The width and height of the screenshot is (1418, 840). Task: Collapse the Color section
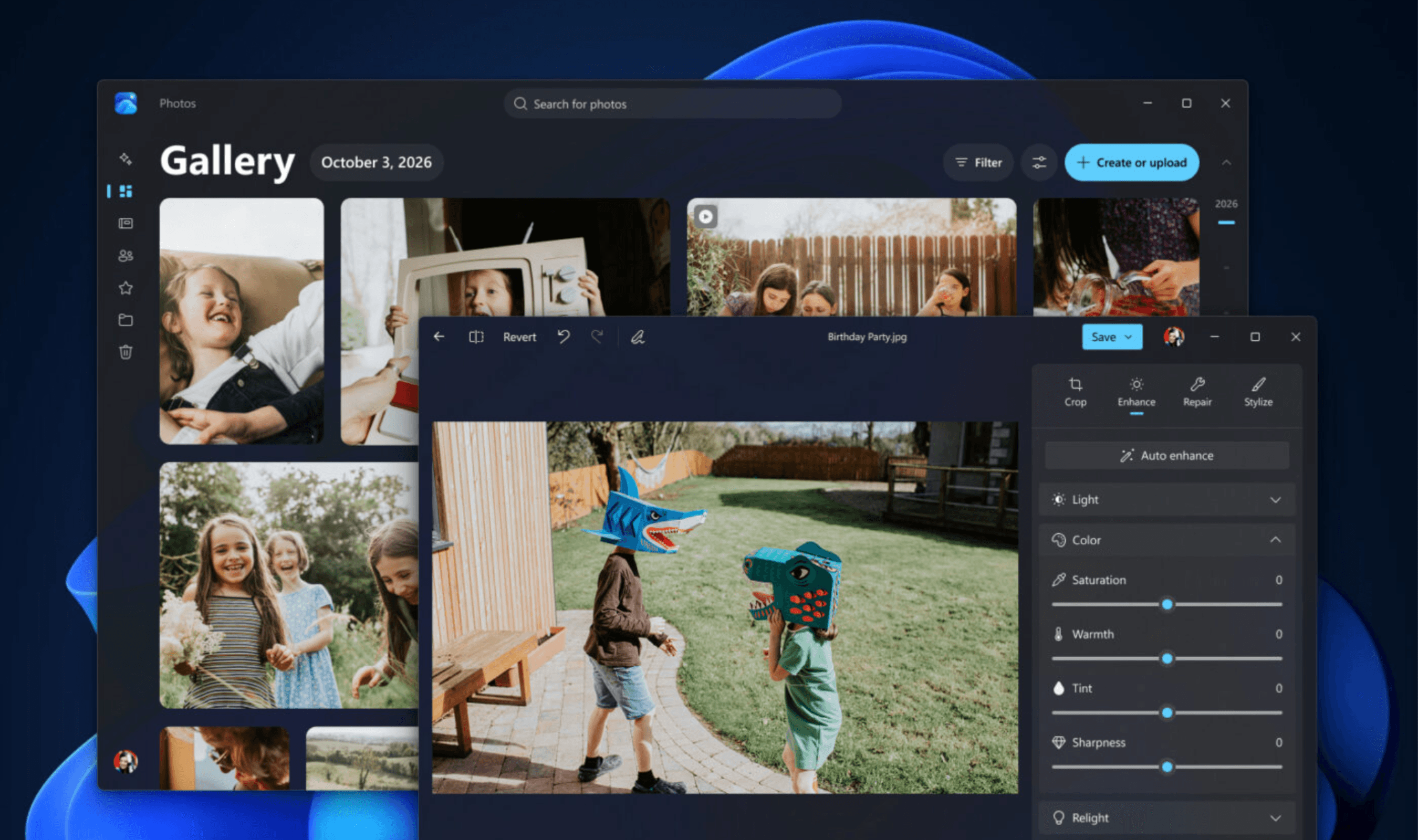pyautogui.click(x=1166, y=540)
